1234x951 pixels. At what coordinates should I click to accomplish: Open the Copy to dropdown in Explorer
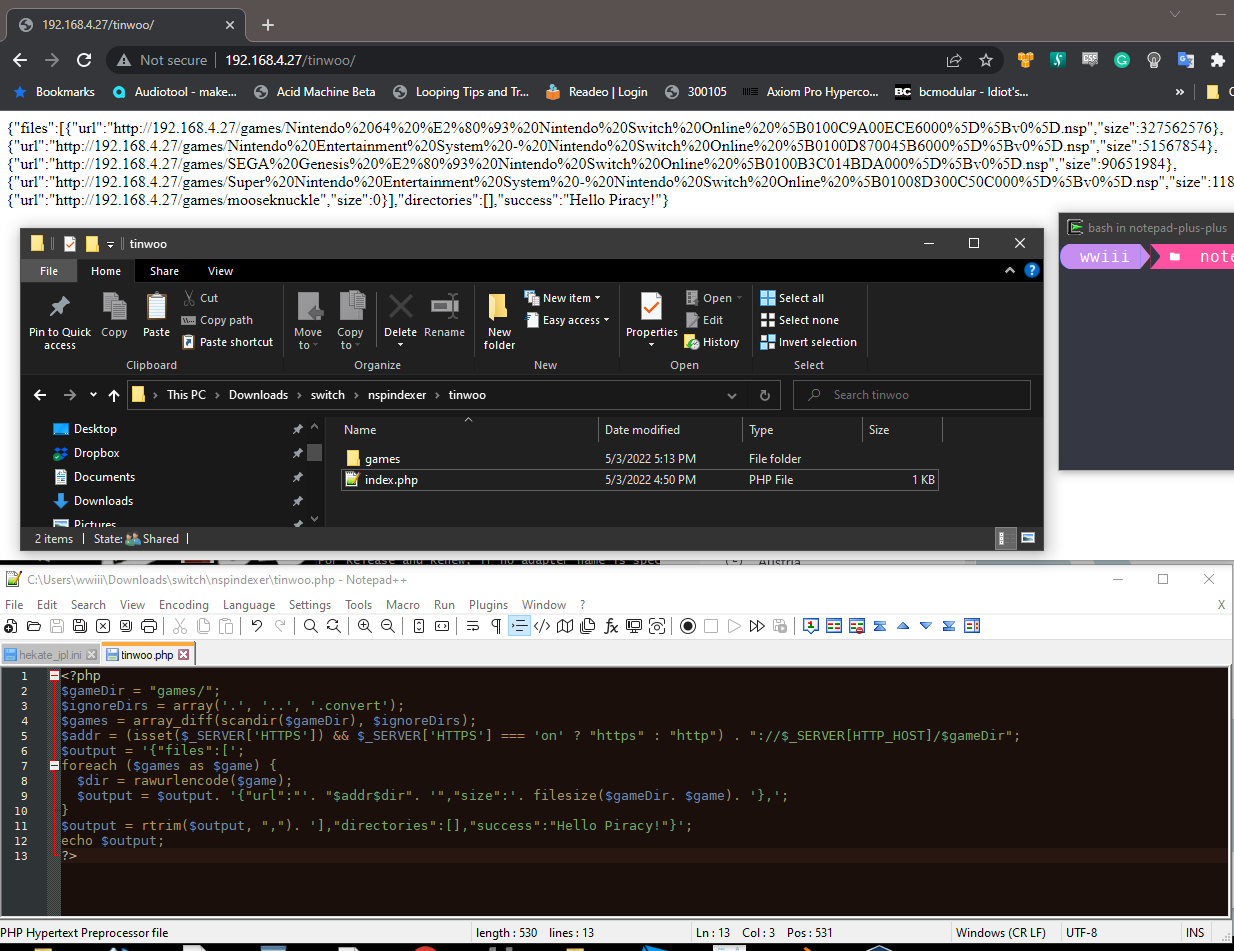pyautogui.click(x=350, y=322)
